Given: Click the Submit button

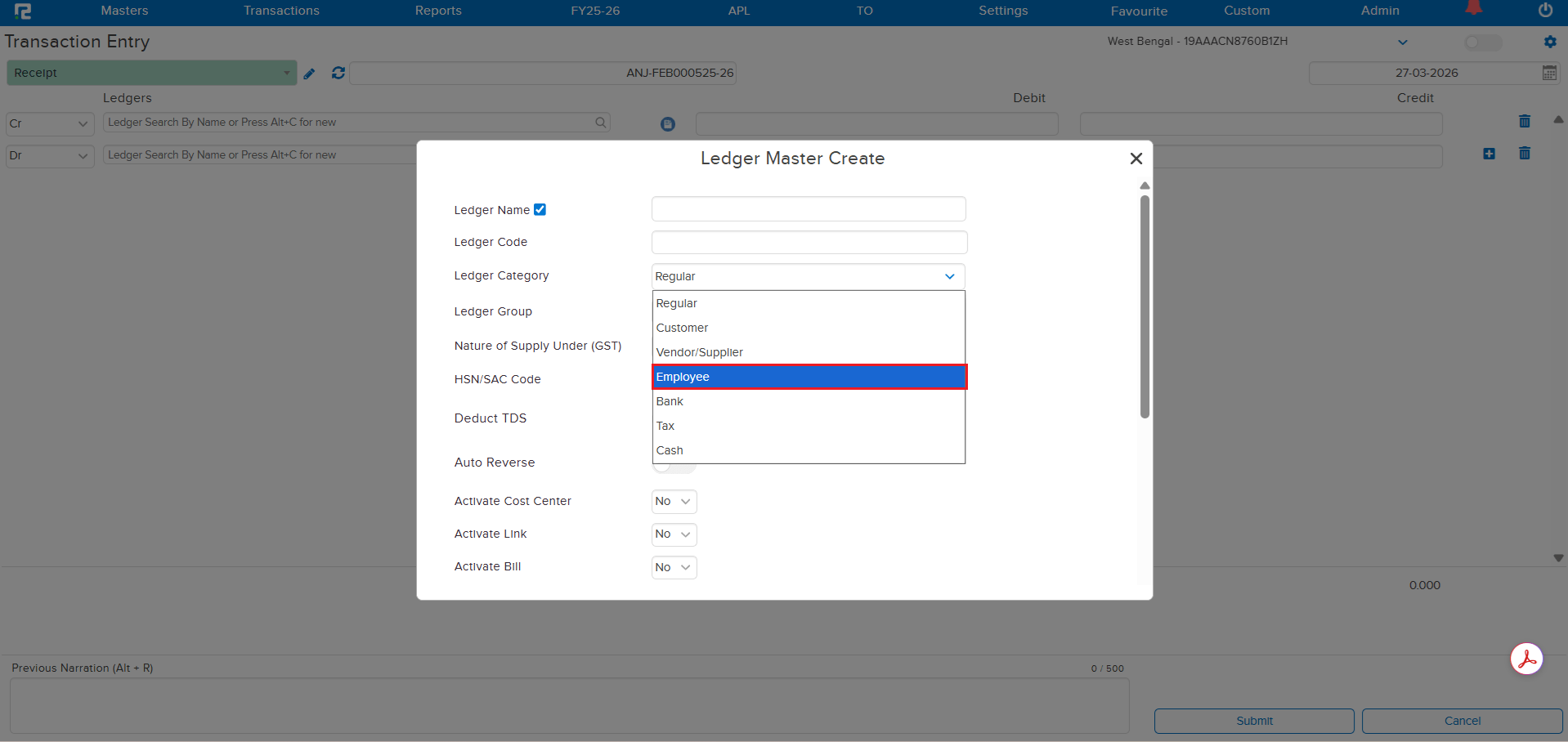Looking at the screenshot, I should [1254, 721].
